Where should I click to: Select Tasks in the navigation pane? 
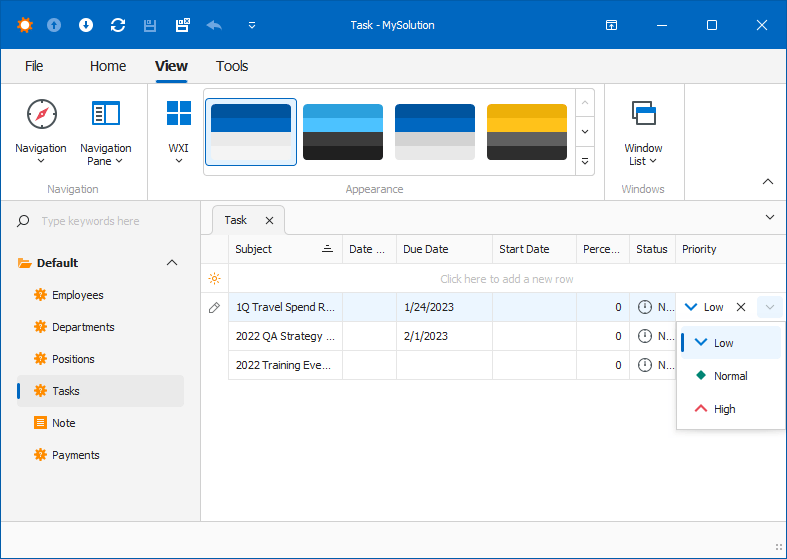[100, 391]
